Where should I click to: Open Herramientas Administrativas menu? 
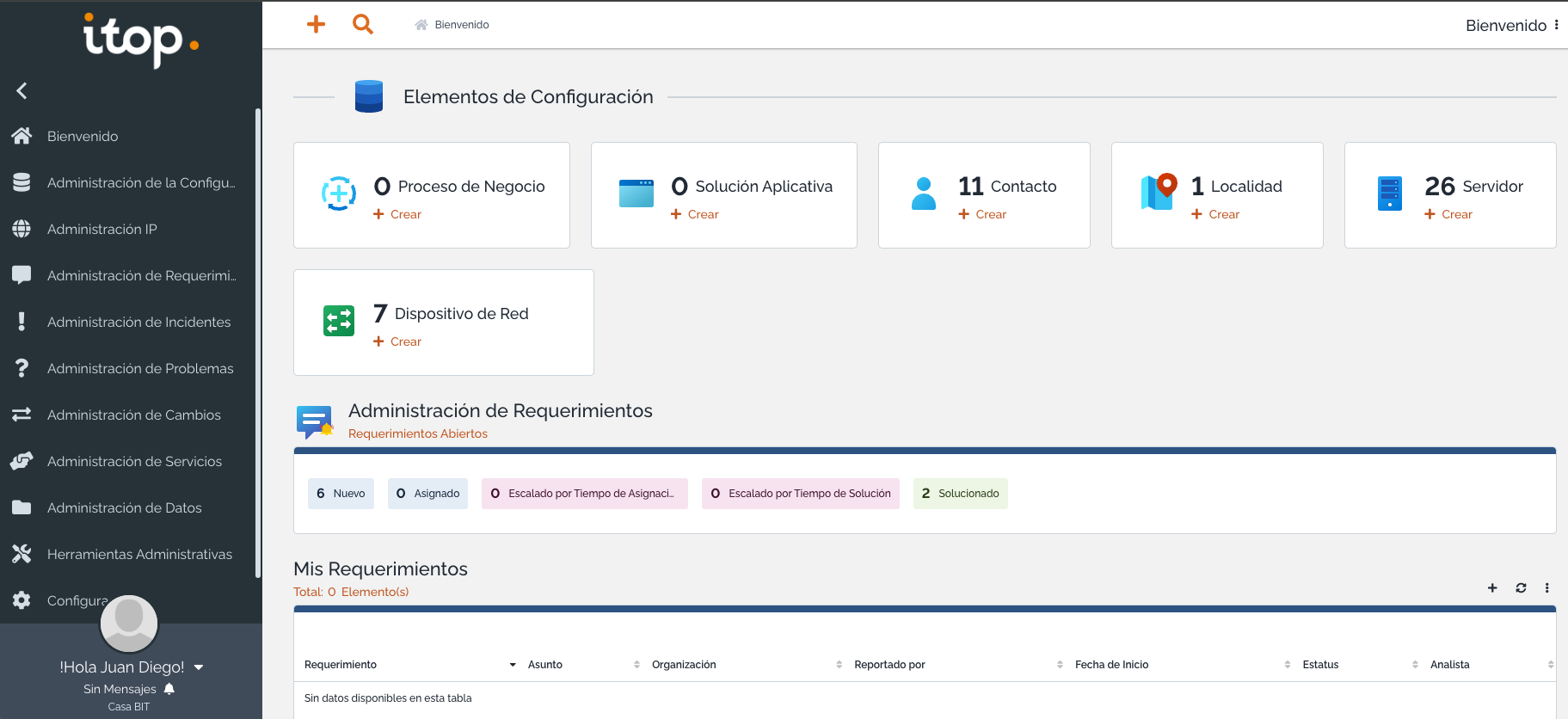click(139, 554)
